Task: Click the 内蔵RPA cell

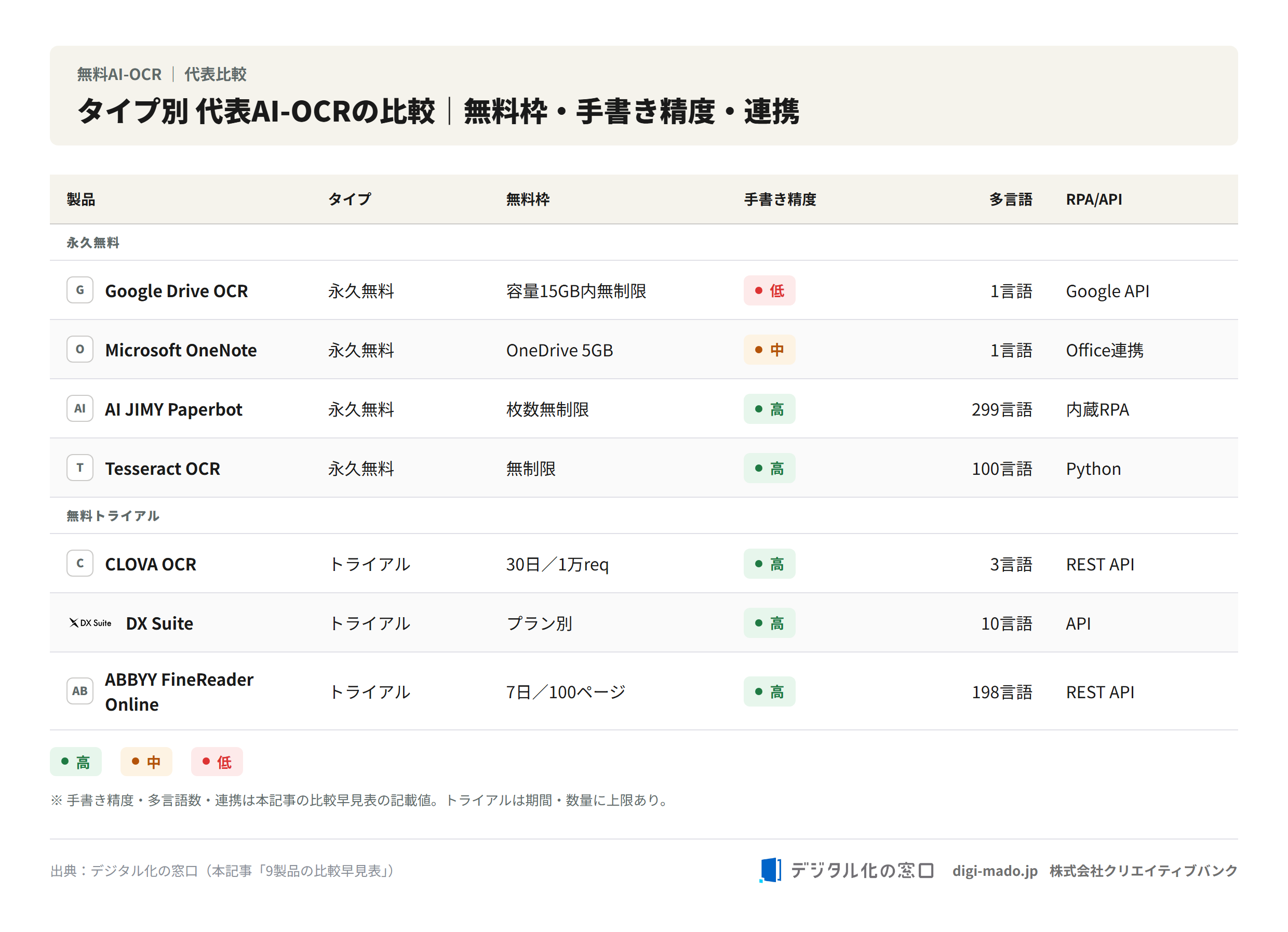Action: (x=1097, y=409)
